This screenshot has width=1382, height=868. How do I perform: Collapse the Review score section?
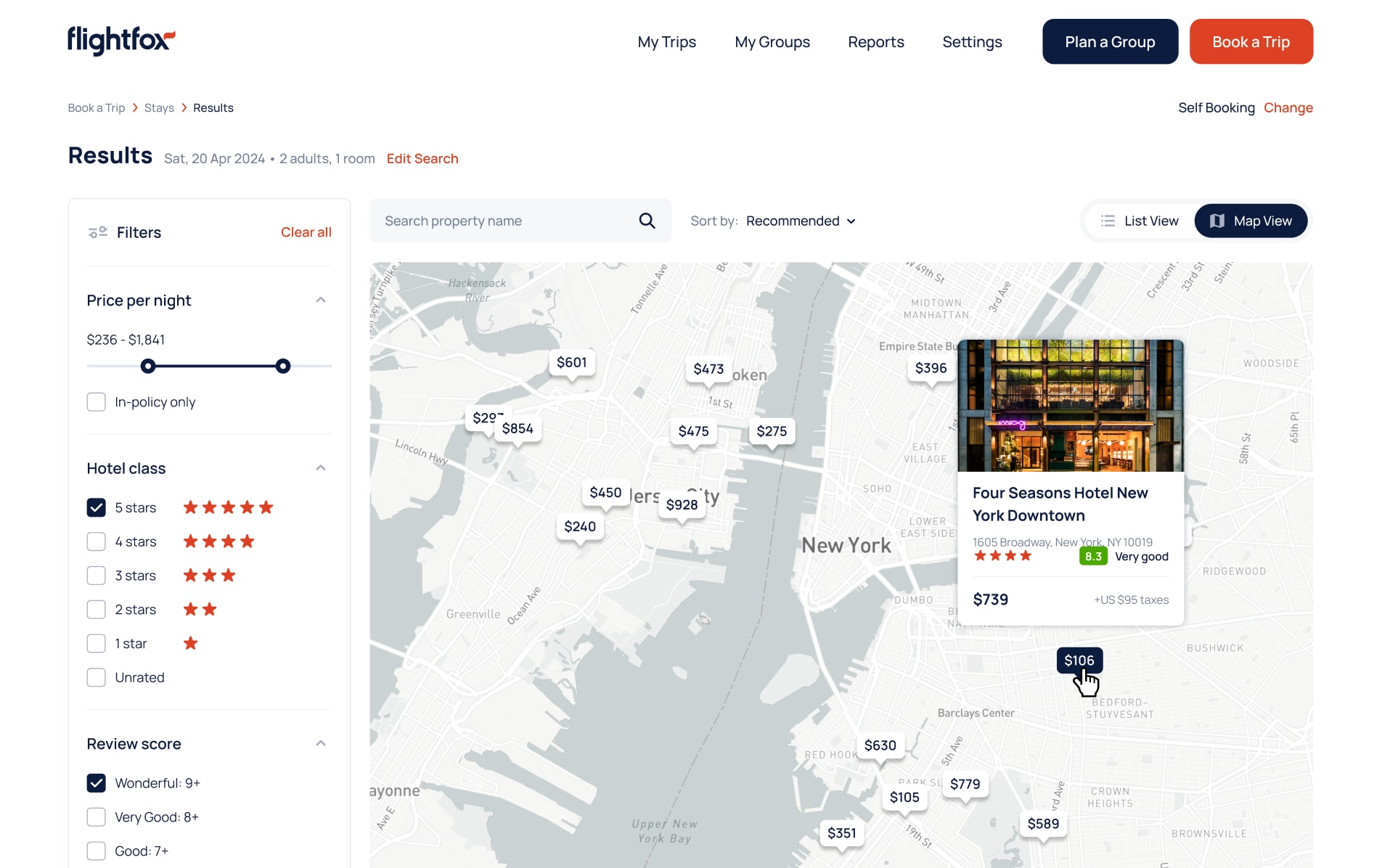(x=321, y=743)
